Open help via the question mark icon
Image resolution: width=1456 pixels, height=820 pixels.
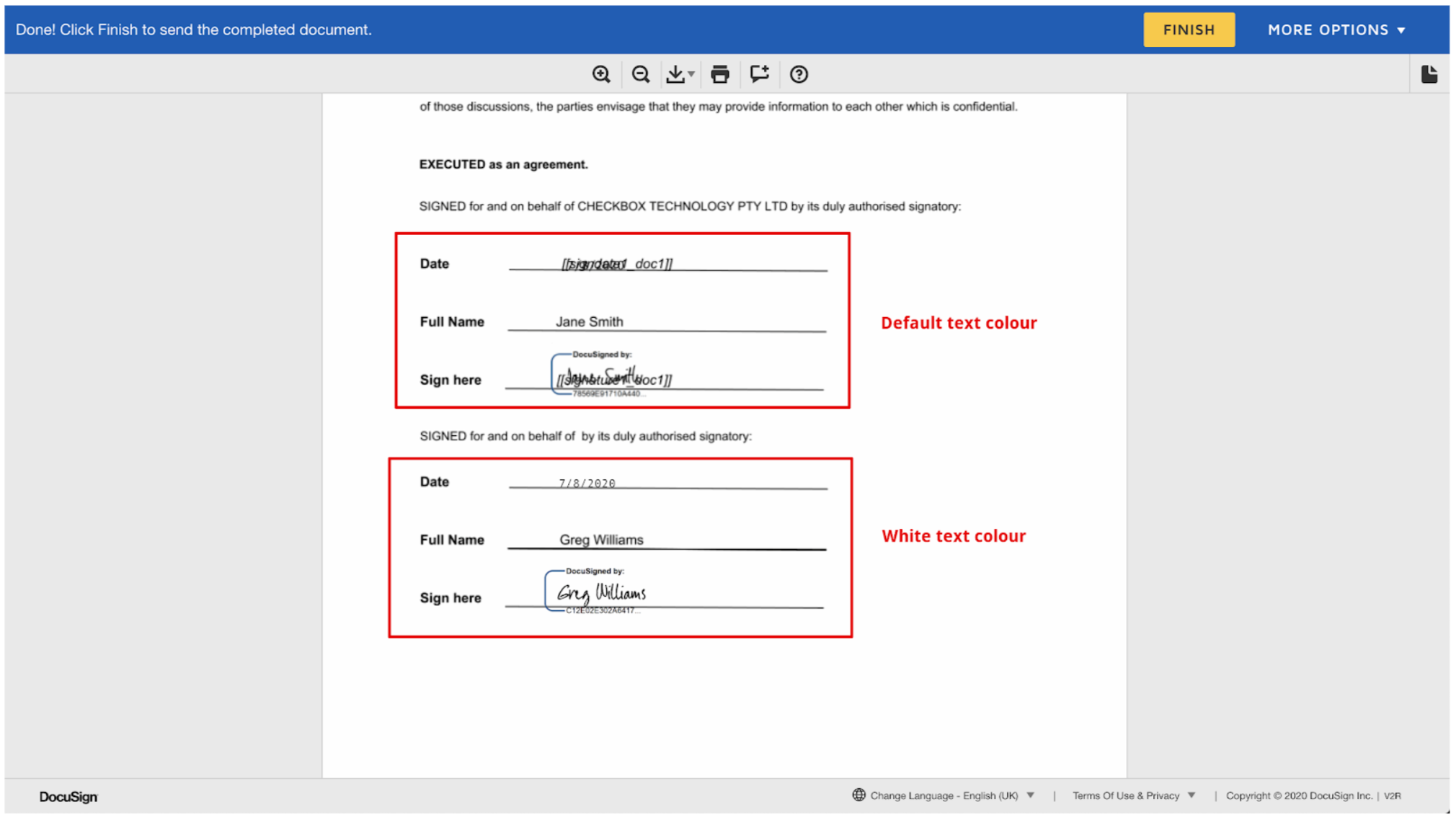799,74
